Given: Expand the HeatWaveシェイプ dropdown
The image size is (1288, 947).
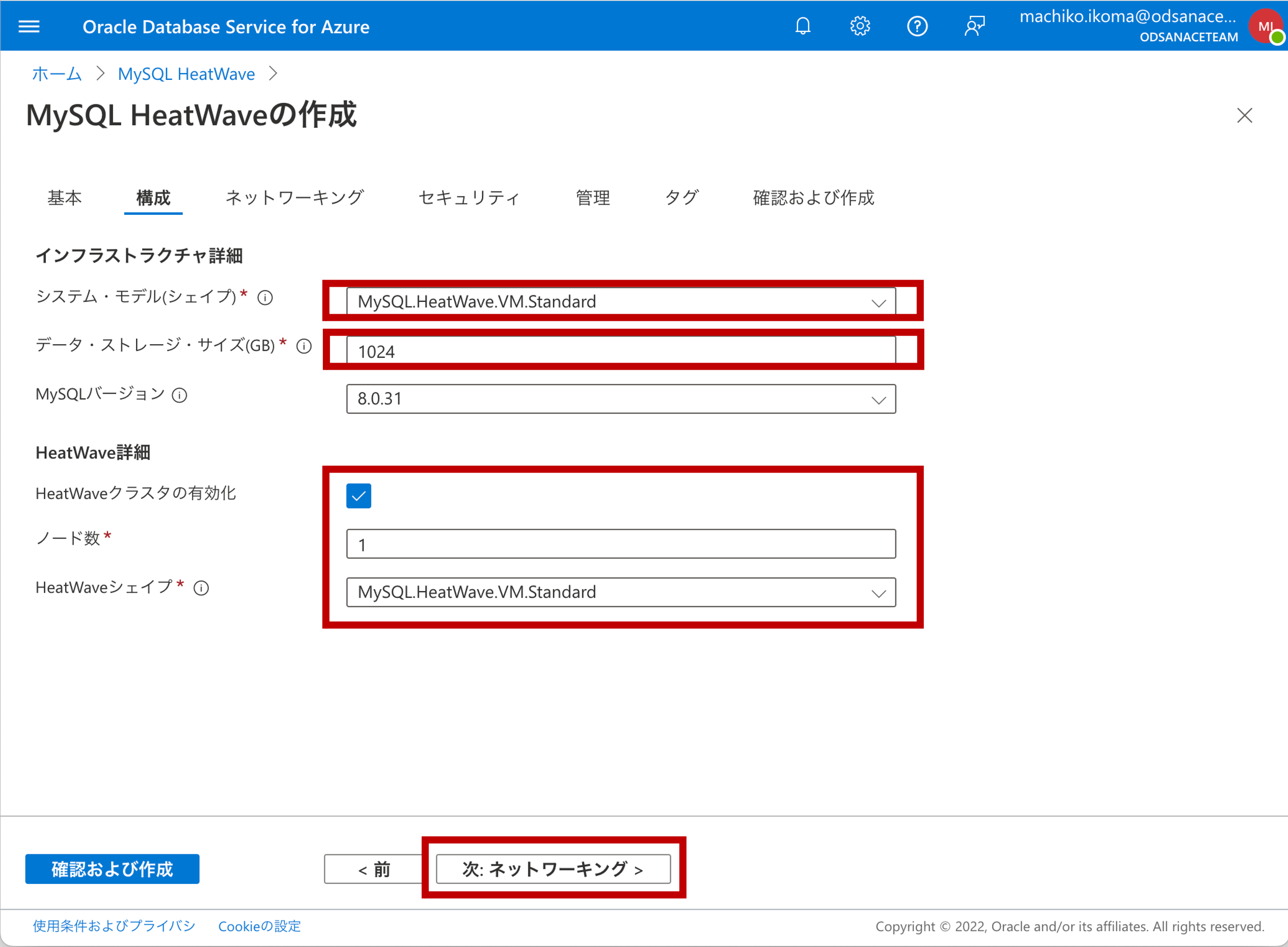Looking at the screenshot, I should tap(620, 592).
